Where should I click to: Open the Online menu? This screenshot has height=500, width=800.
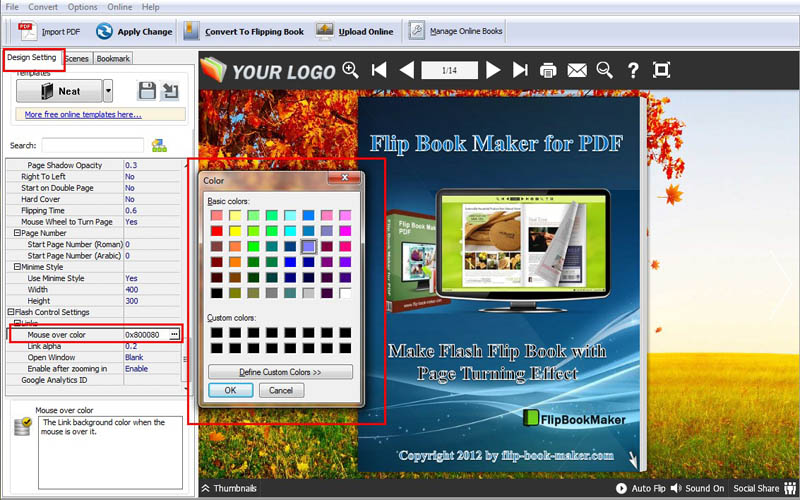pyautogui.click(x=119, y=7)
